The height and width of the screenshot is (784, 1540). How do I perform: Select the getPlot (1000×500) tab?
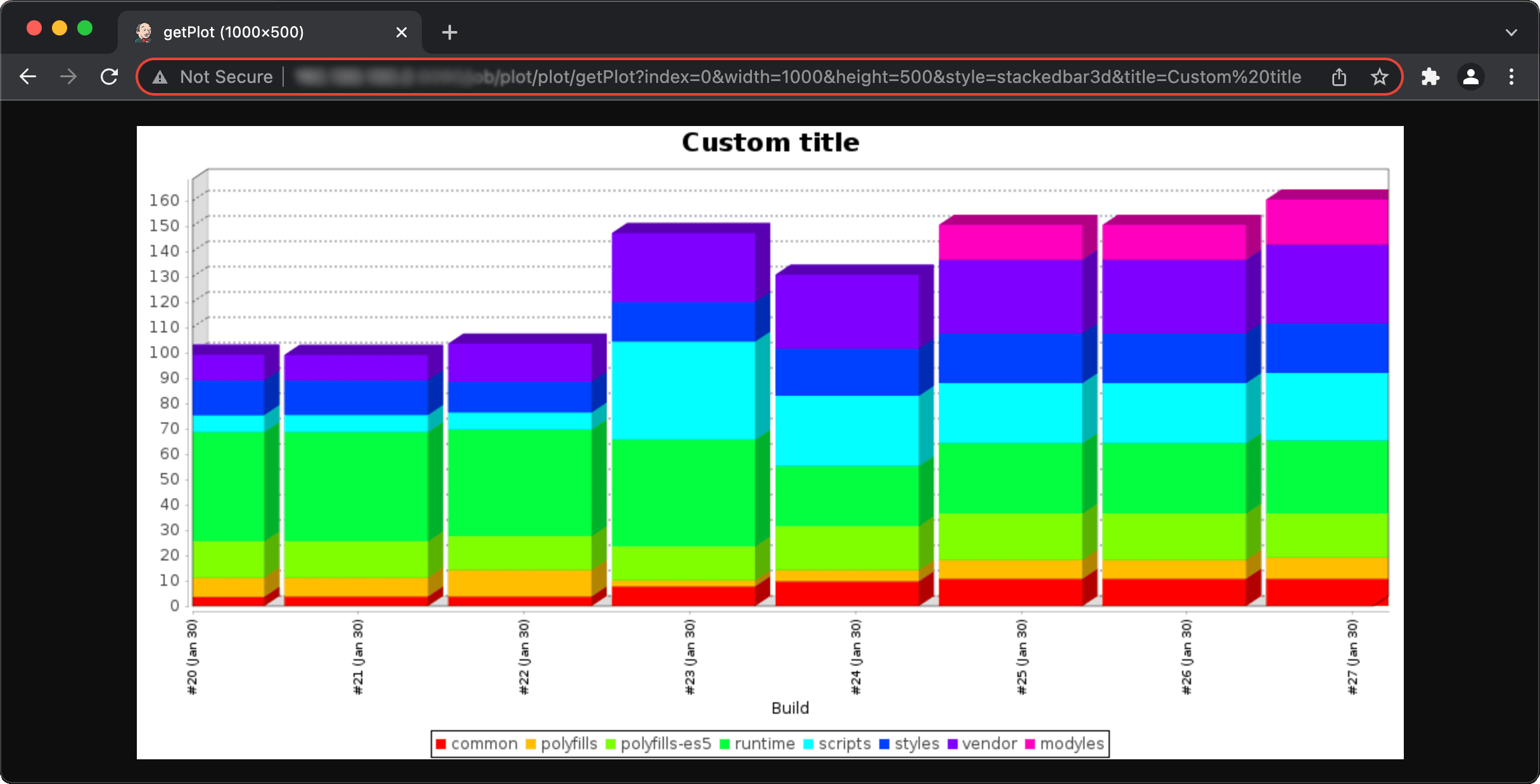tap(270, 32)
